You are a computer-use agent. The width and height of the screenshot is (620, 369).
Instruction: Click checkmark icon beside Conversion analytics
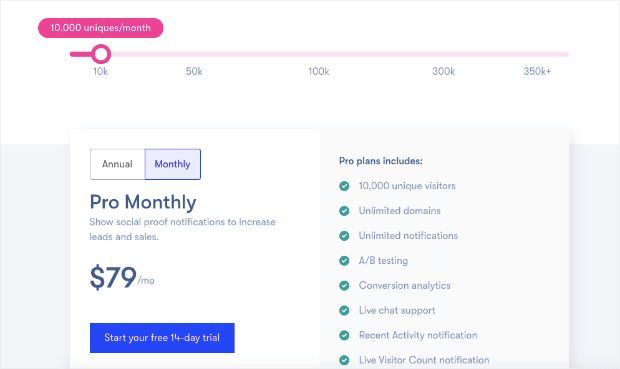click(344, 286)
